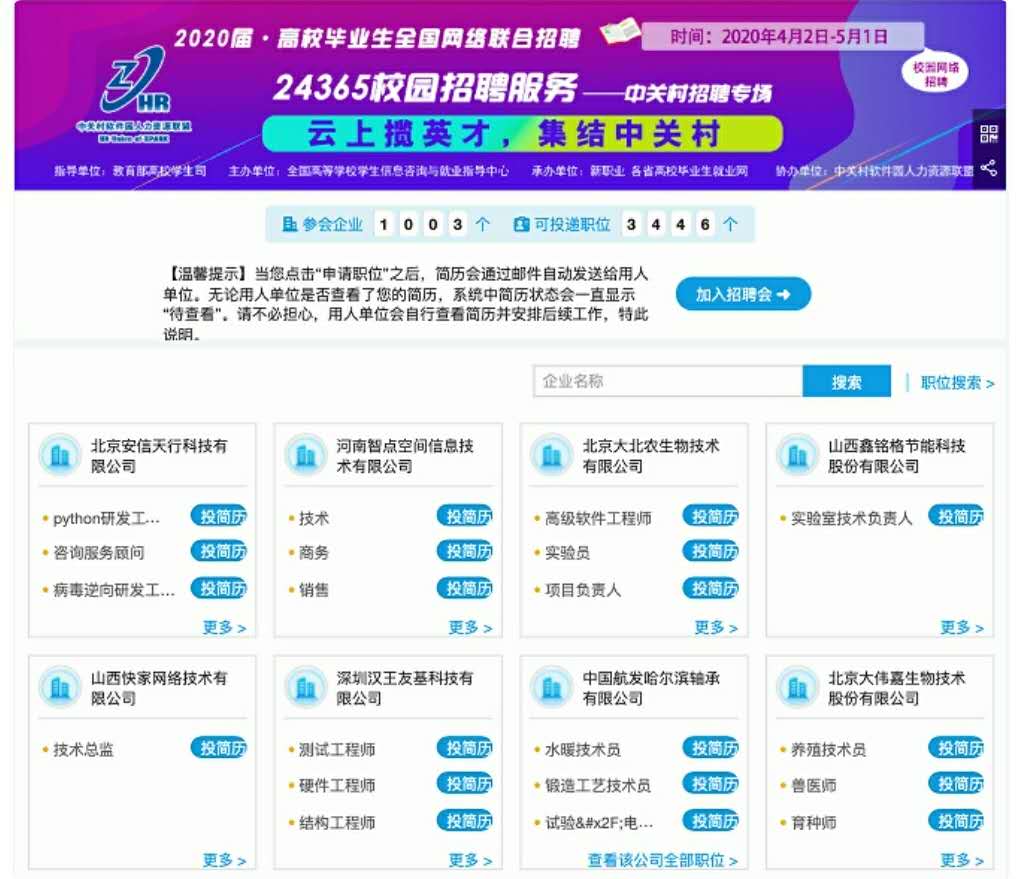
Task: Click 投简历 beside 技术 at 河南智点空间
Action: pos(465,516)
